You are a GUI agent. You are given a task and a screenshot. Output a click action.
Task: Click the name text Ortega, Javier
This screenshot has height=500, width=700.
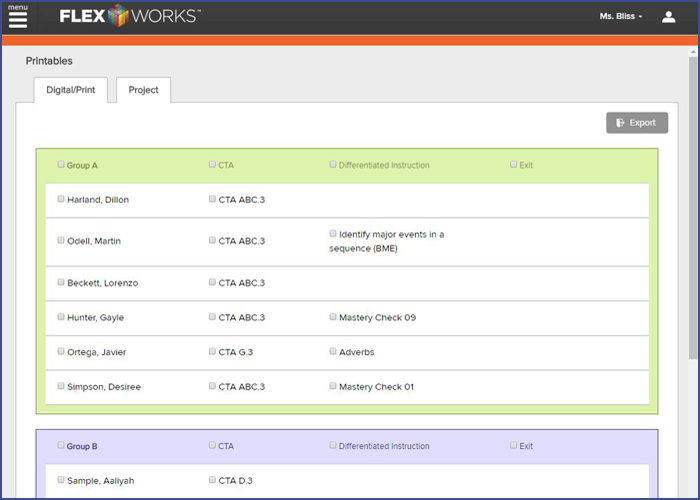[96, 352]
